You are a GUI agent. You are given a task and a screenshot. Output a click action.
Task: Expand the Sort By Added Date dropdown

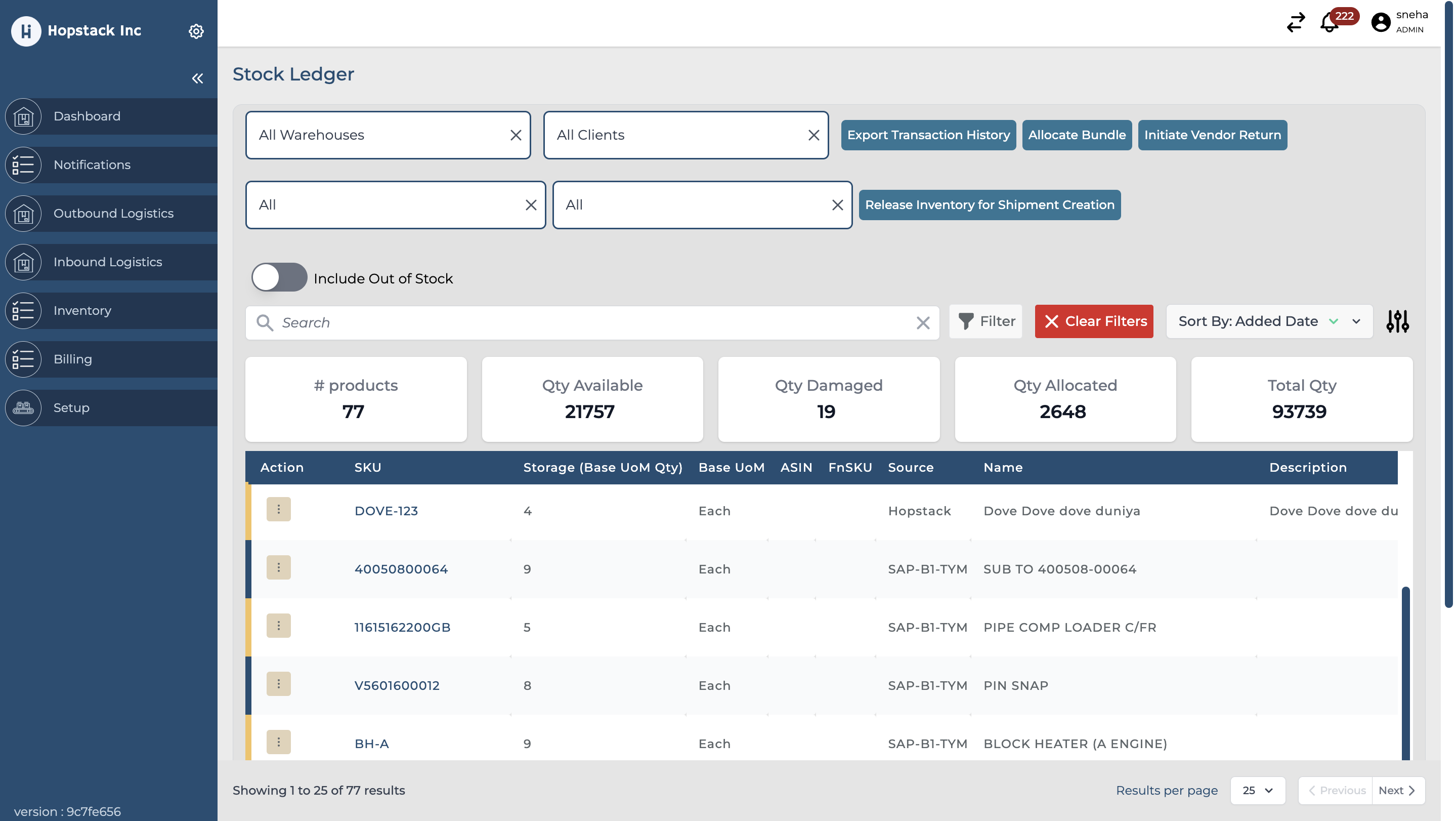(1356, 321)
